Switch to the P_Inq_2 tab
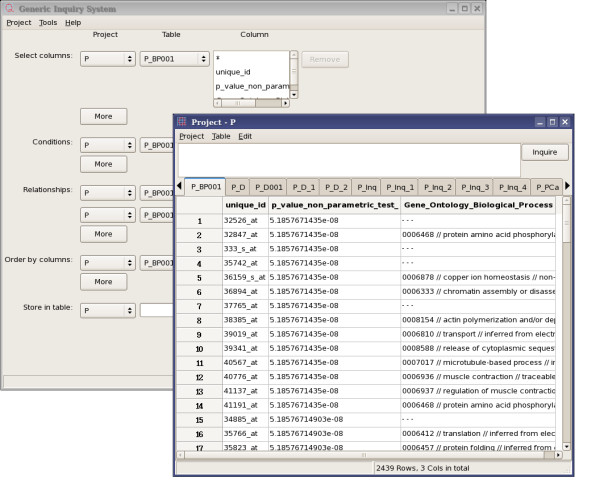This screenshot has height=482, width=600. pyautogui.click(x=437, y=187)
